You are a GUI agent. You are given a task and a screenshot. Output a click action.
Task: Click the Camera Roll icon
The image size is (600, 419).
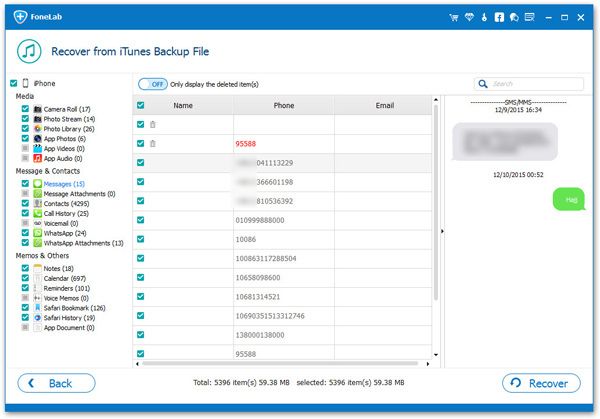[x=38, y=109]
